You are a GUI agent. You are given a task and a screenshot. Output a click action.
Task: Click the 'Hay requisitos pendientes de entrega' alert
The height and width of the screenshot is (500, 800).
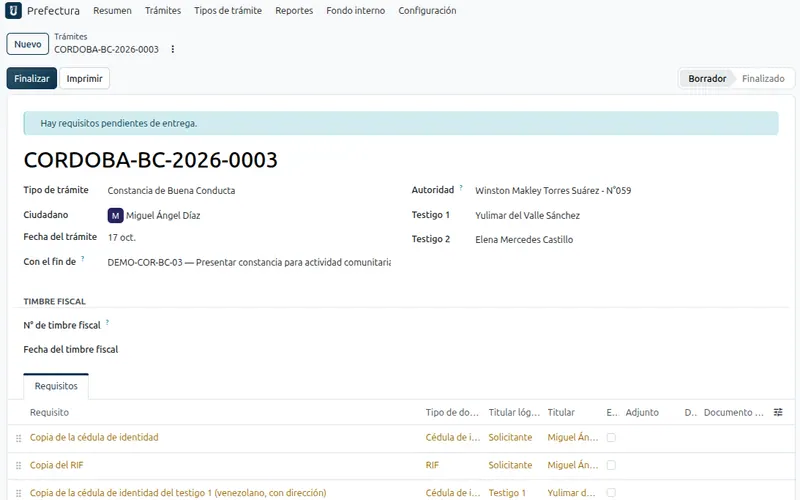(x=401, y=123)
